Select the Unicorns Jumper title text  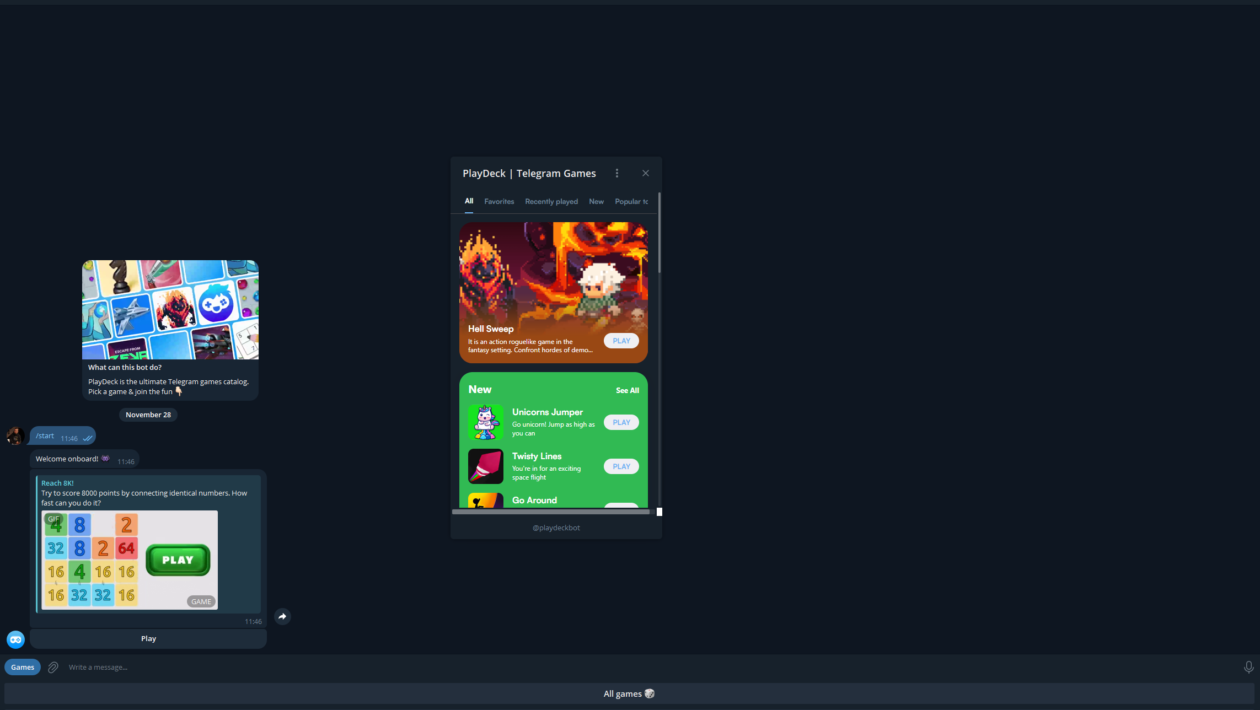coord(547,412)
